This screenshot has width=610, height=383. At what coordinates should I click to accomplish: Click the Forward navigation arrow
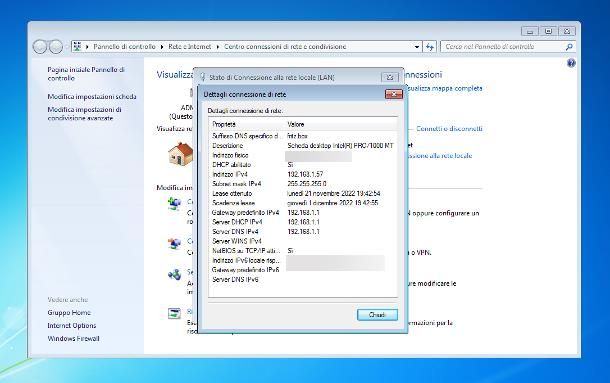pos(56,47)
